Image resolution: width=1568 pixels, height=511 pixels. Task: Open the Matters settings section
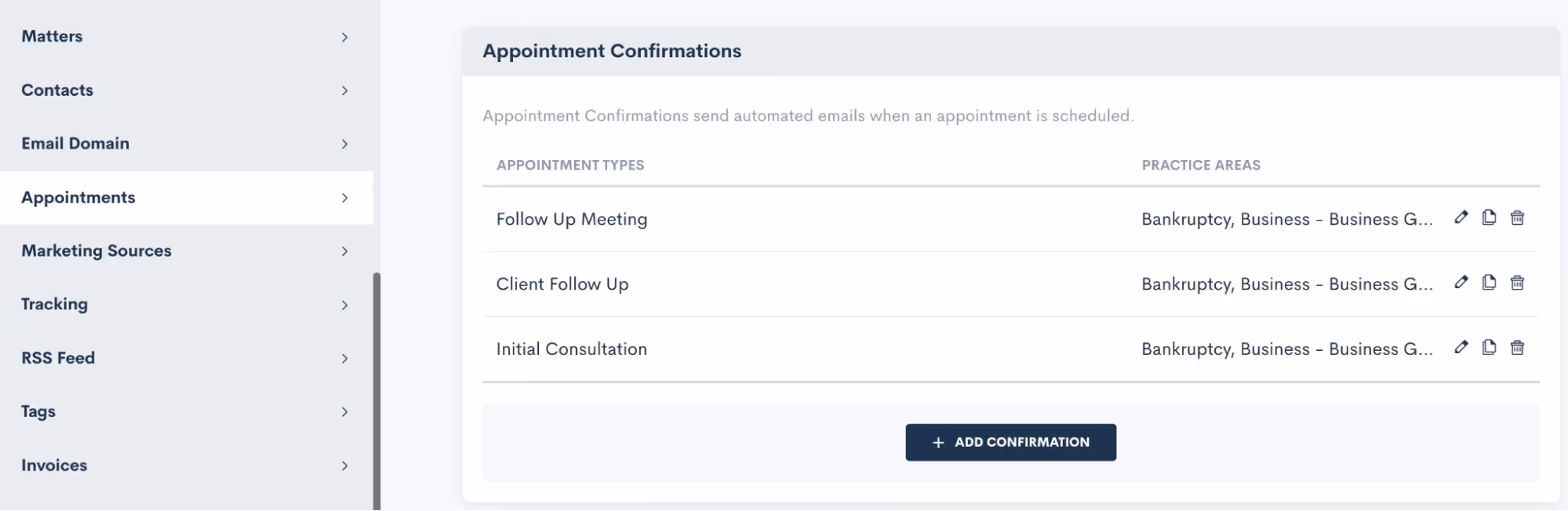(x=52, y=36)
